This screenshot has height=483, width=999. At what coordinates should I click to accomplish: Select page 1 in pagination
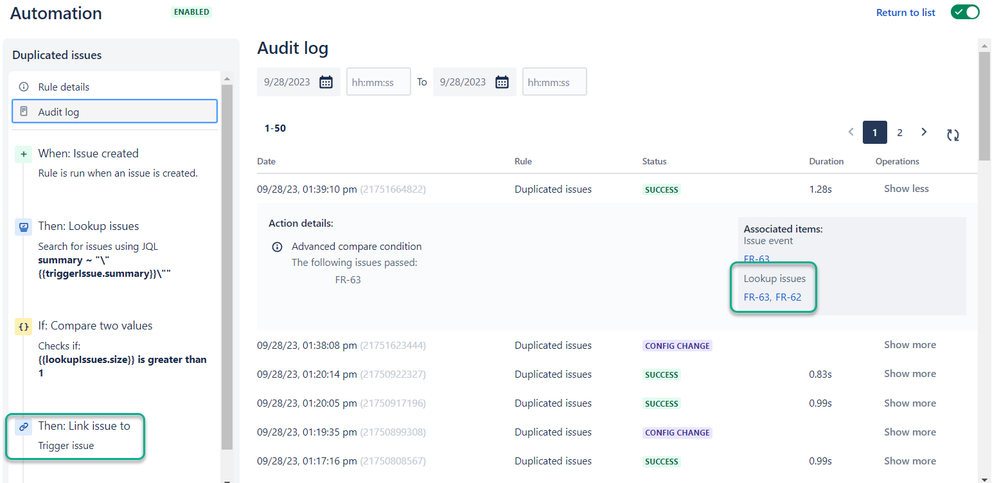pos(875,133)
